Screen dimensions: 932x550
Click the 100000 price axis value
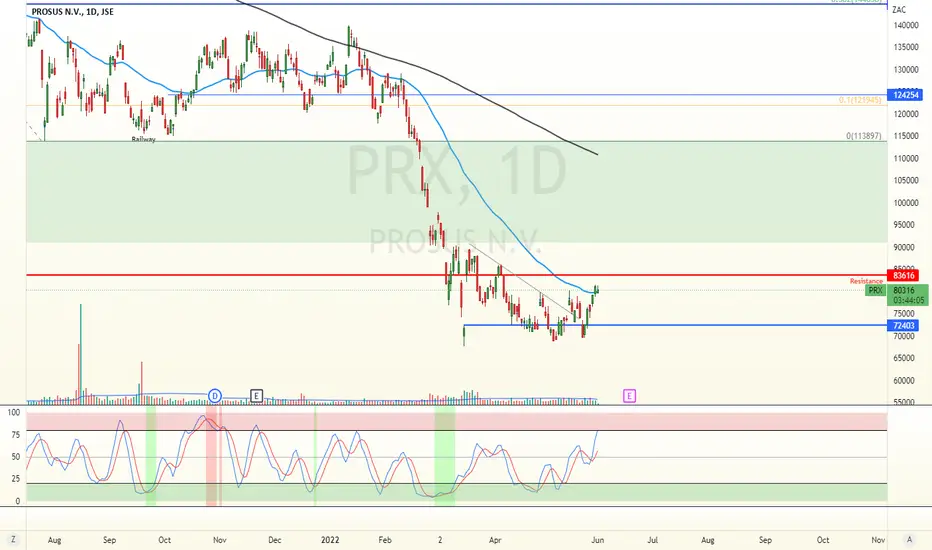point(906,203)
